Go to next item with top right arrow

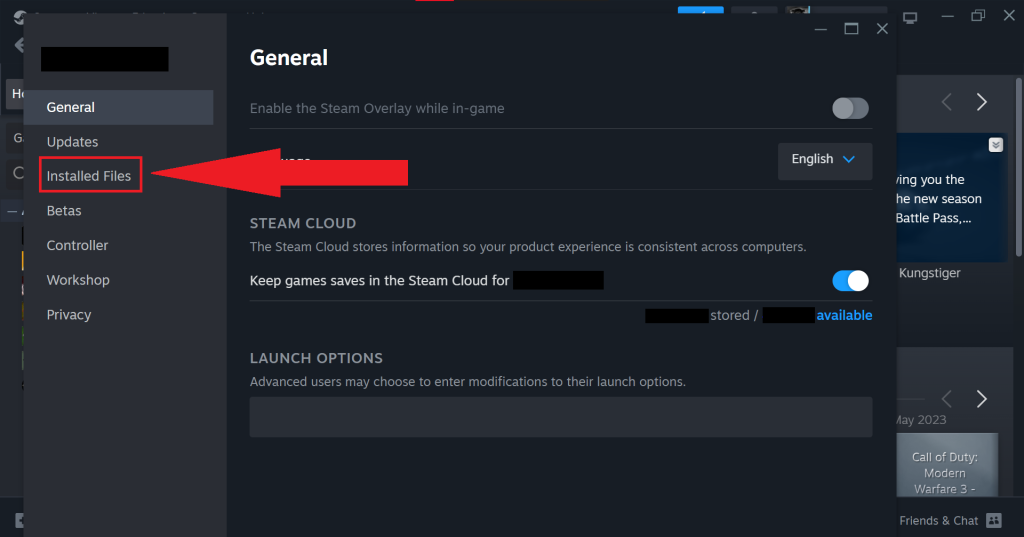[x=982, y=101]
